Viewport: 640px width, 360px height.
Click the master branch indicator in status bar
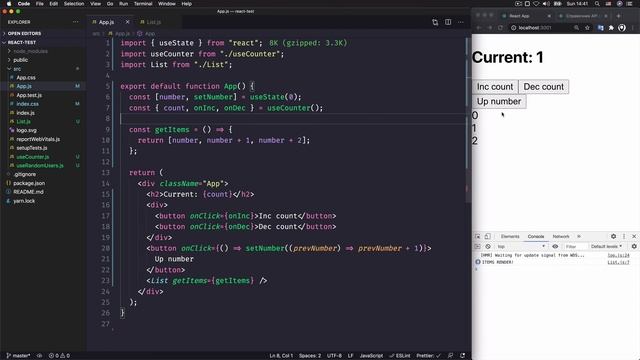click(x=19, y=356)
